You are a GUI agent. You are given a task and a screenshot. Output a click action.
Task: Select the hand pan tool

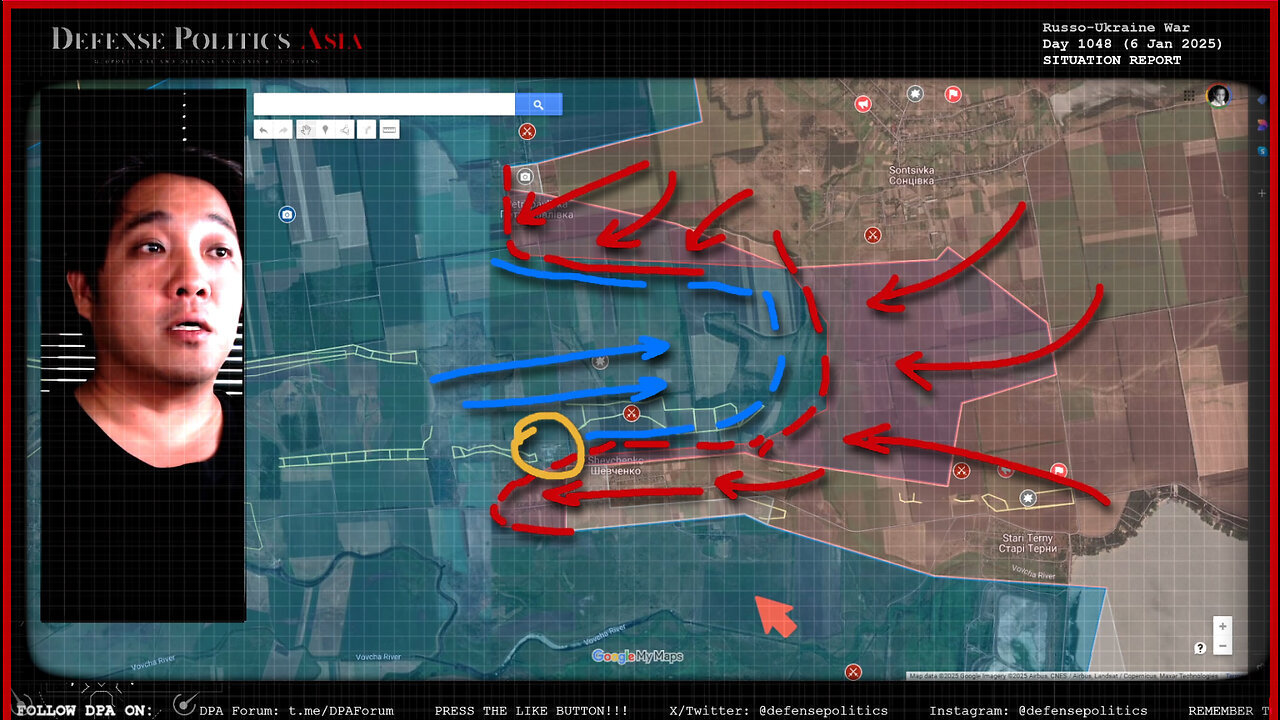pos(305,129)
